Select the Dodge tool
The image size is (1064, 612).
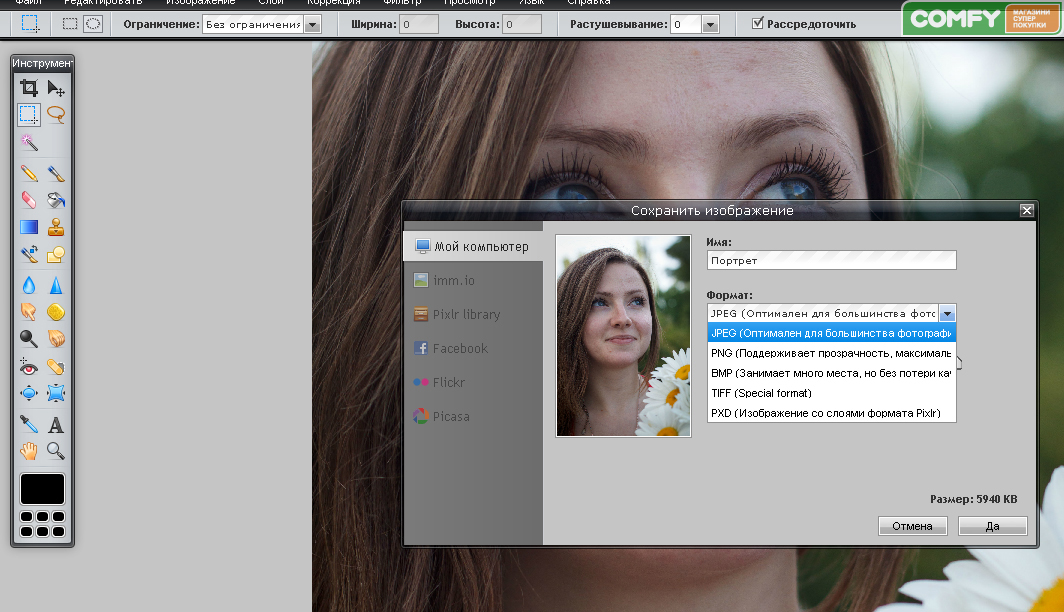click(28, 338)
